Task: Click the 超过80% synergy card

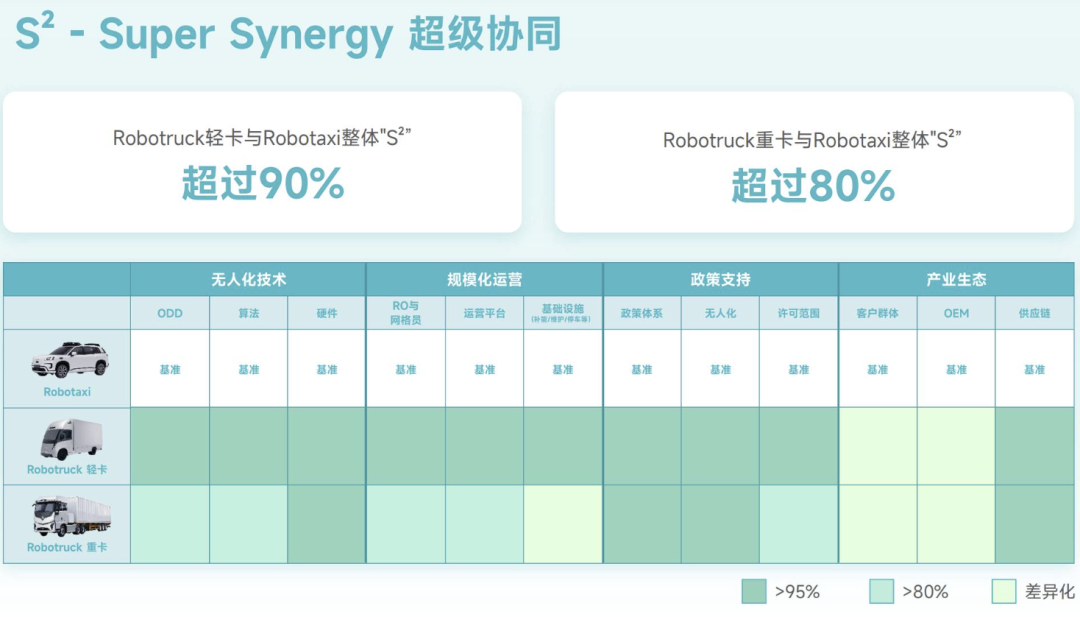Action: click(x=814, y=162)
